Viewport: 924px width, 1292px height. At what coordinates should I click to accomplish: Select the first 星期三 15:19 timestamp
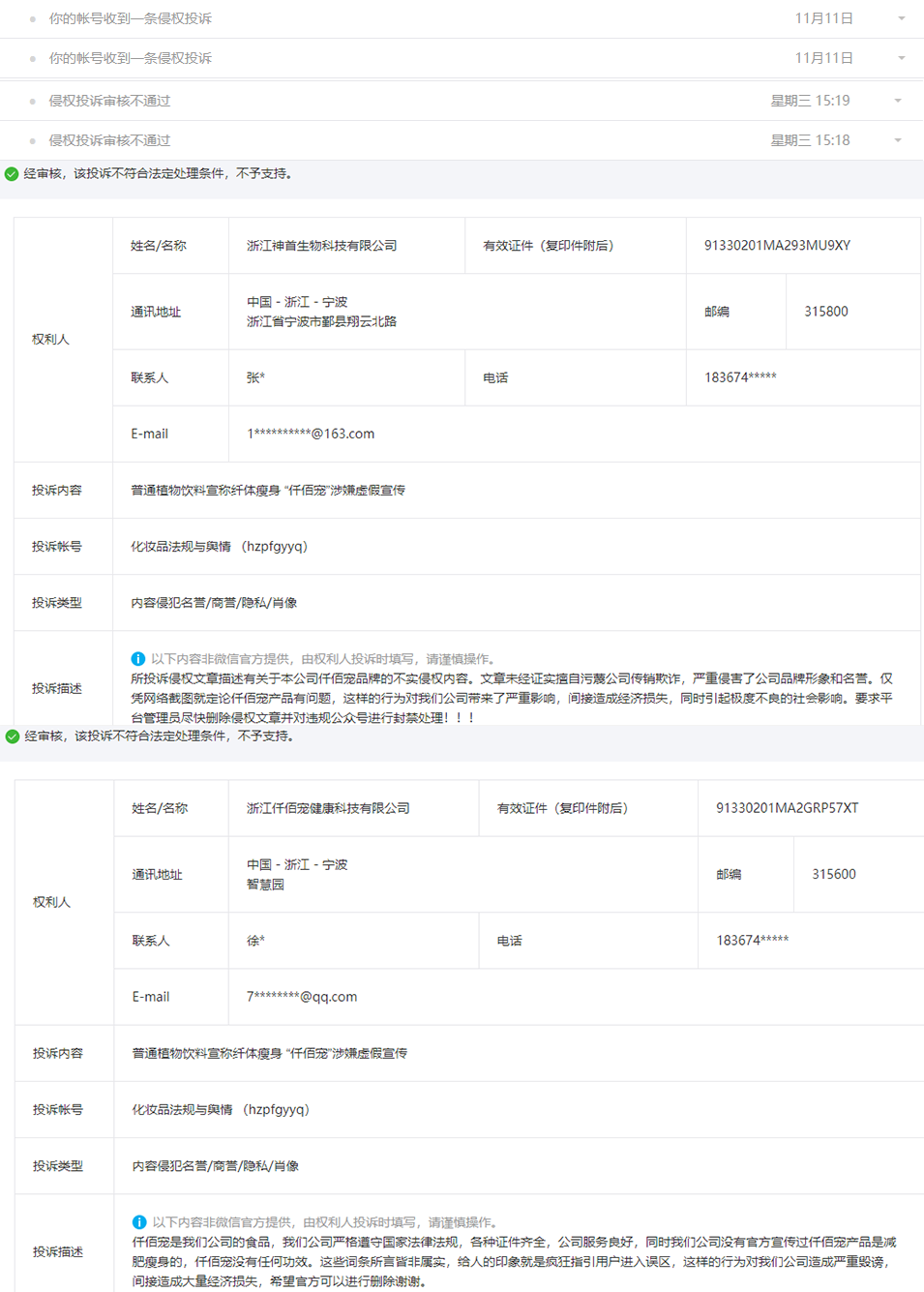pos(810,101)
